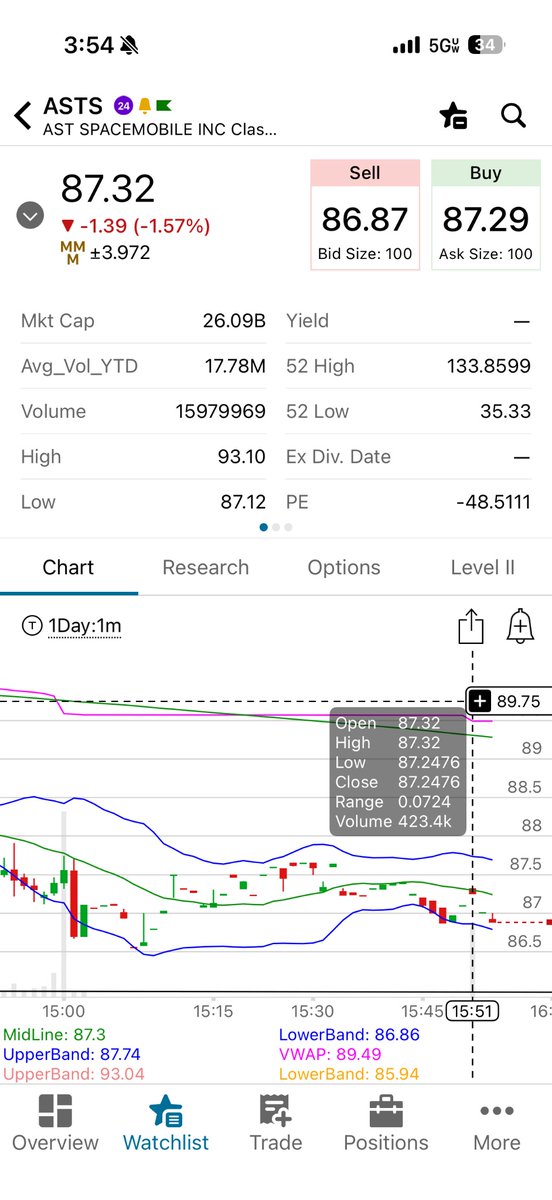Tap the last price 87.32

click(x=108, y=189)
